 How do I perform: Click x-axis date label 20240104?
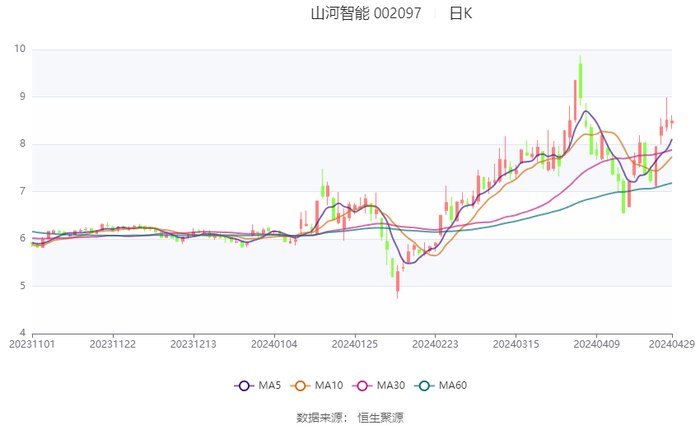[274, 344]
